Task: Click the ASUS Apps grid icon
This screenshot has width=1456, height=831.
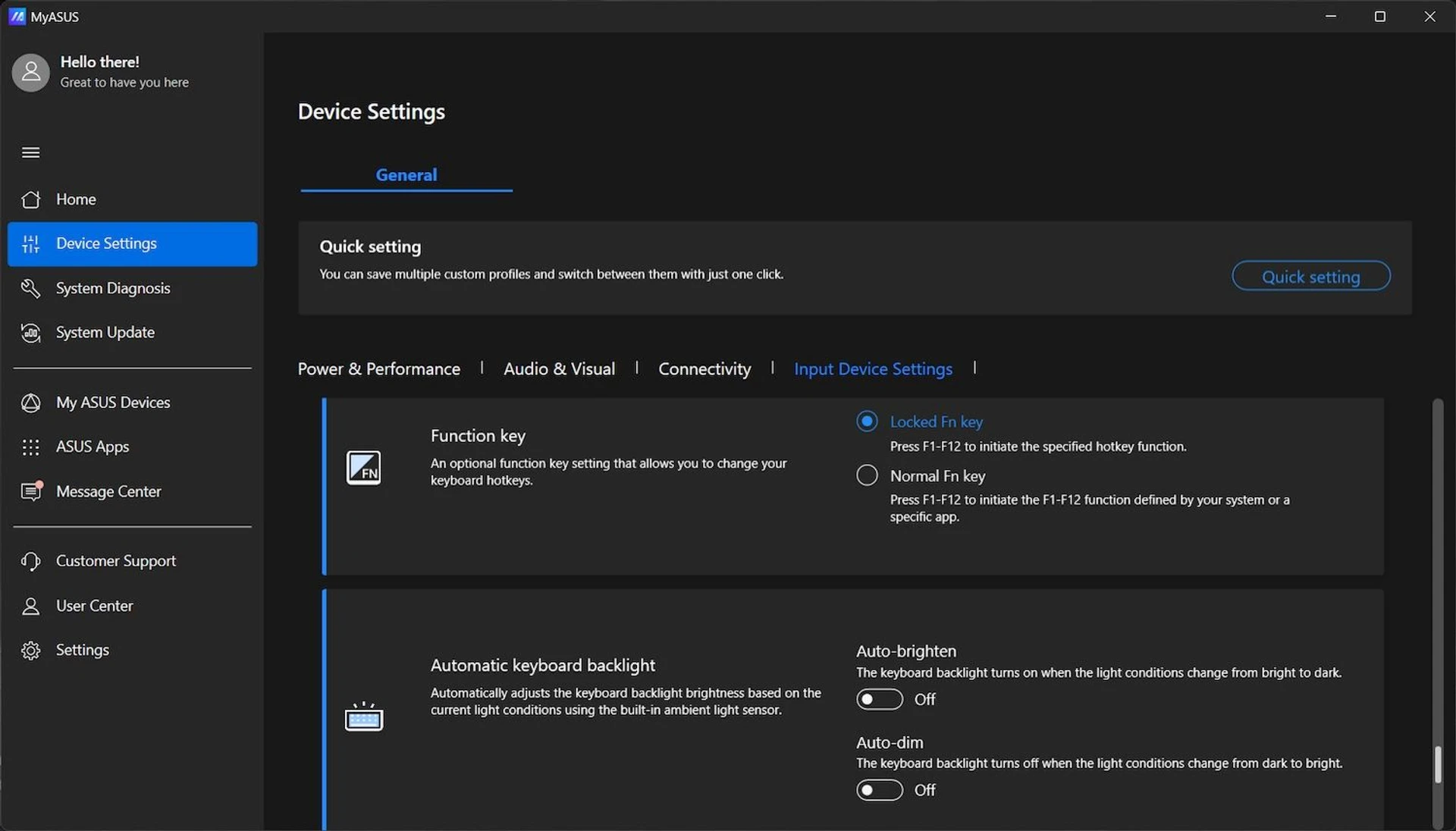Action: (30, 447)
